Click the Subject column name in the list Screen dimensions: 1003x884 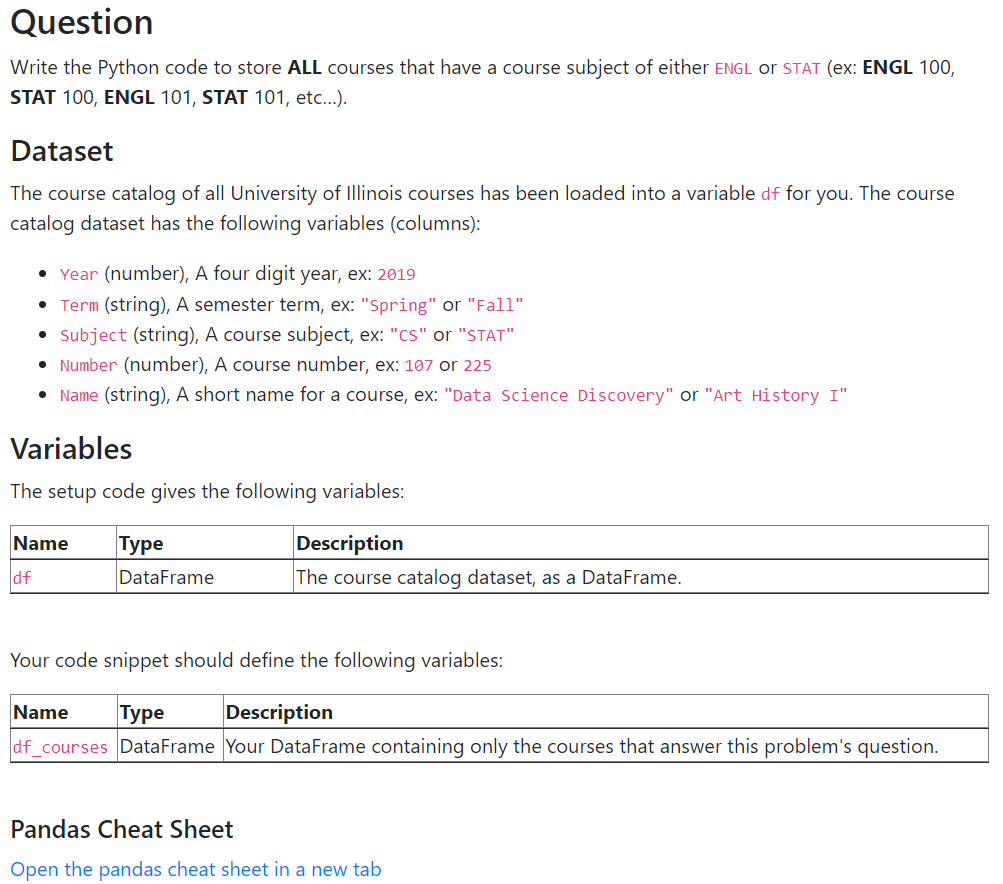tap(93, 335)
